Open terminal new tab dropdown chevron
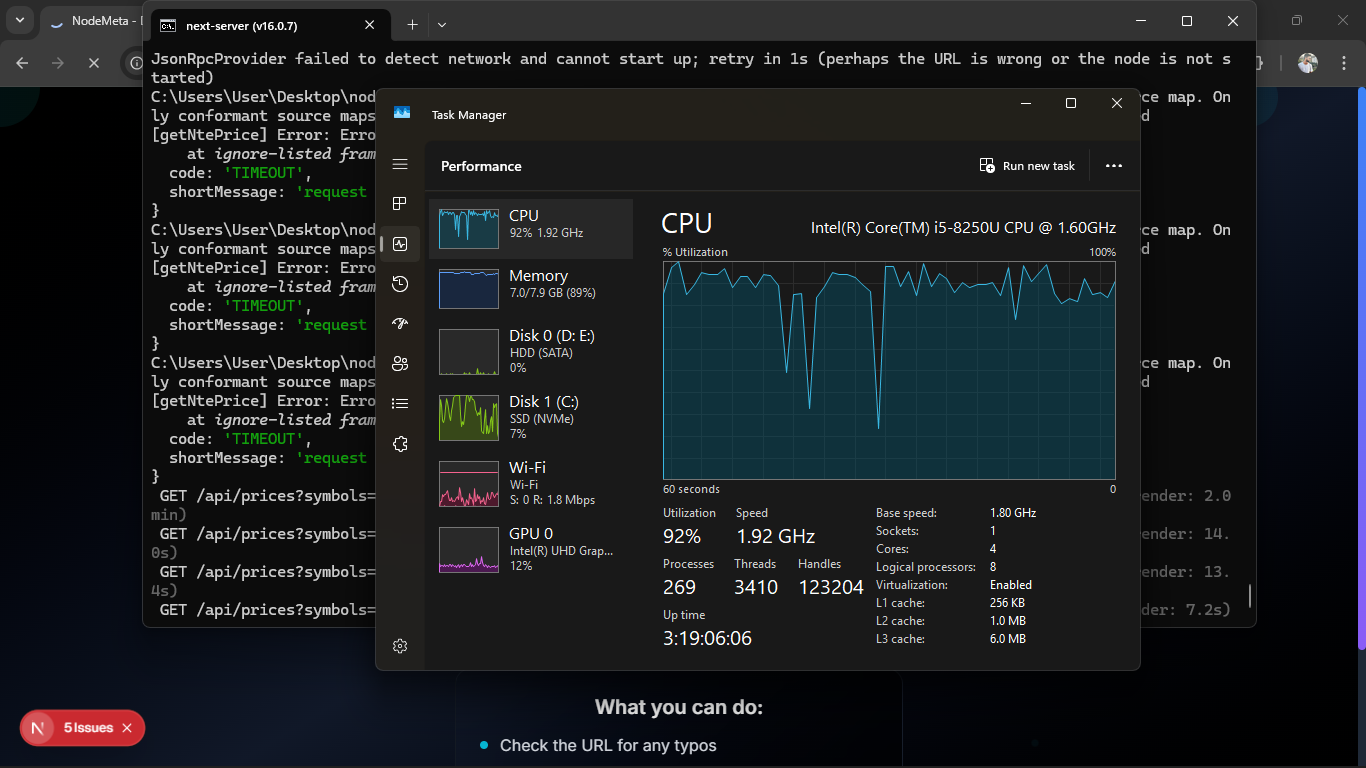 coord(442,25)
